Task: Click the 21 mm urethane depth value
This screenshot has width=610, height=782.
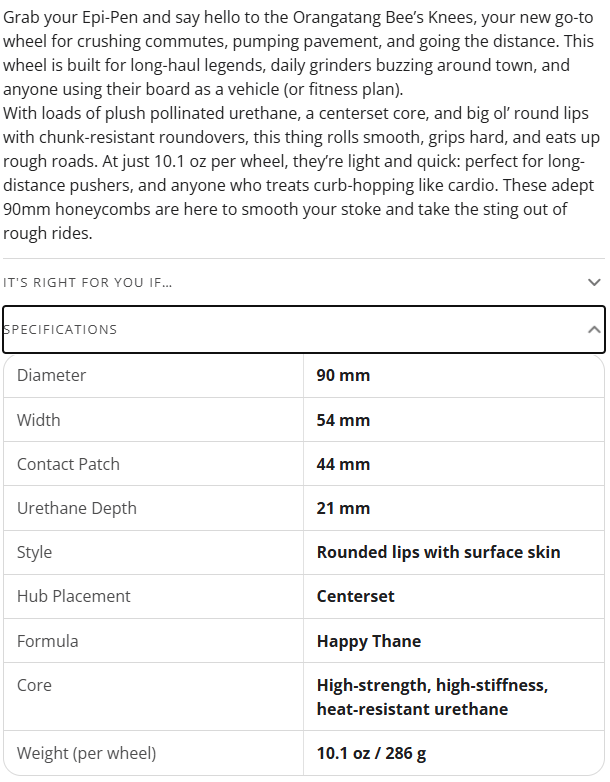Action: click(x=343, y=508)
